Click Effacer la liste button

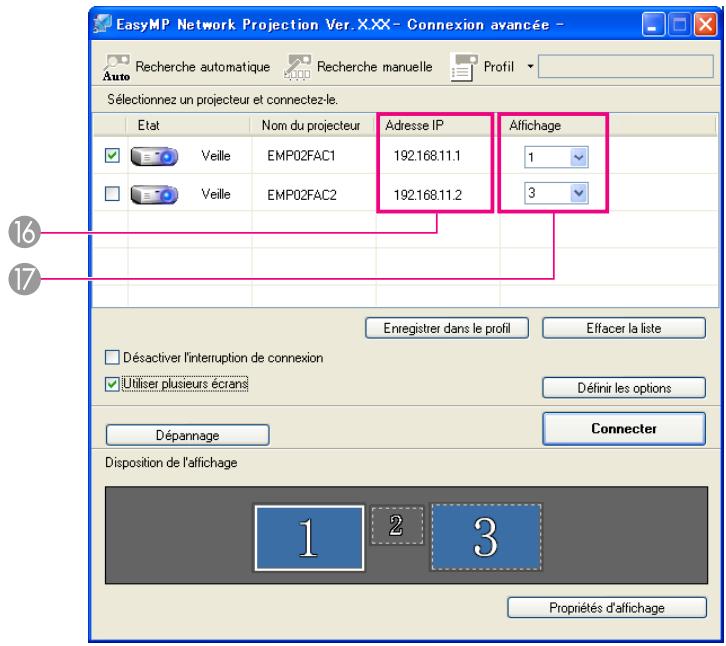tap(624, 328)
